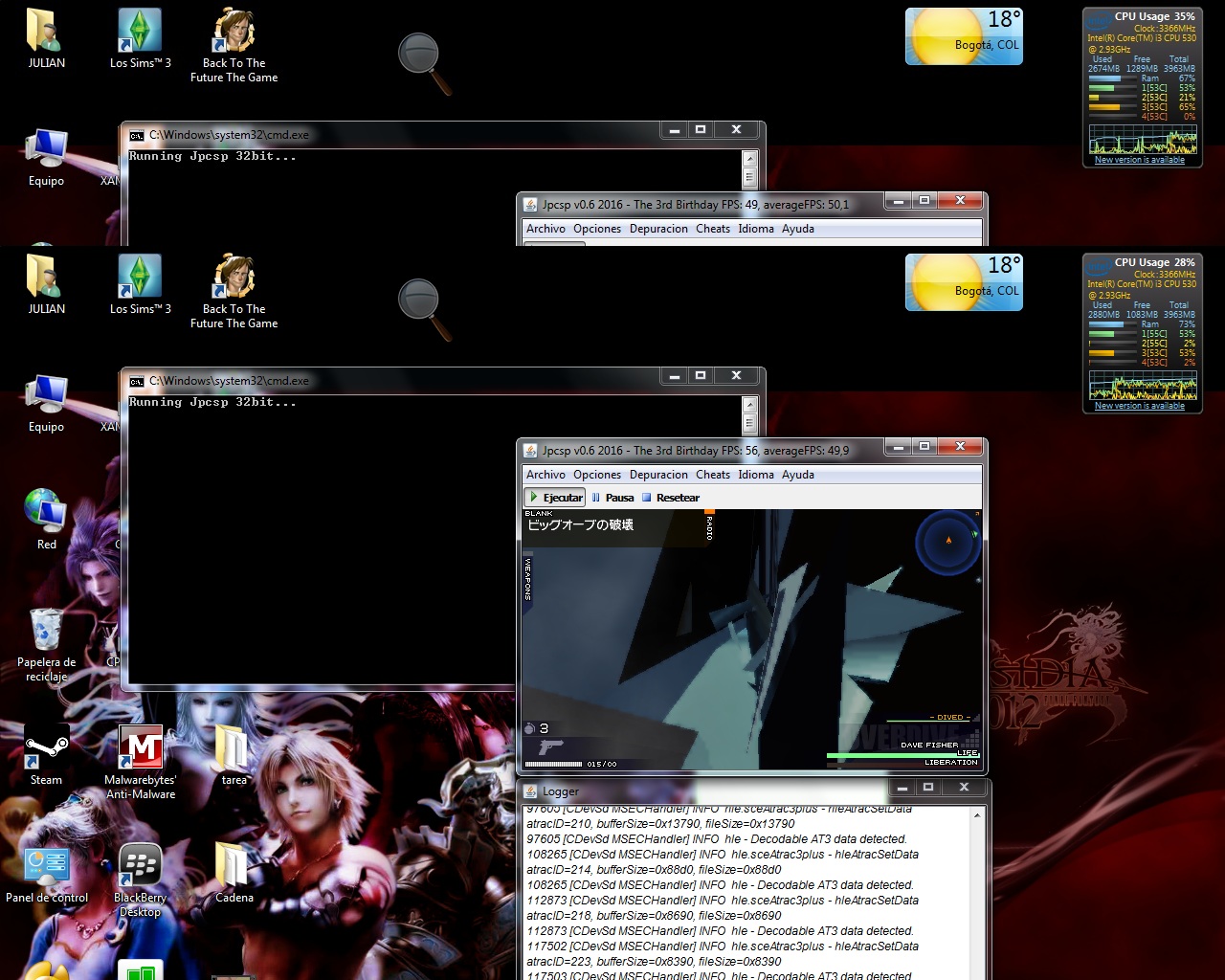
Task: Maximize the Logger window
Action: point(927,787)
